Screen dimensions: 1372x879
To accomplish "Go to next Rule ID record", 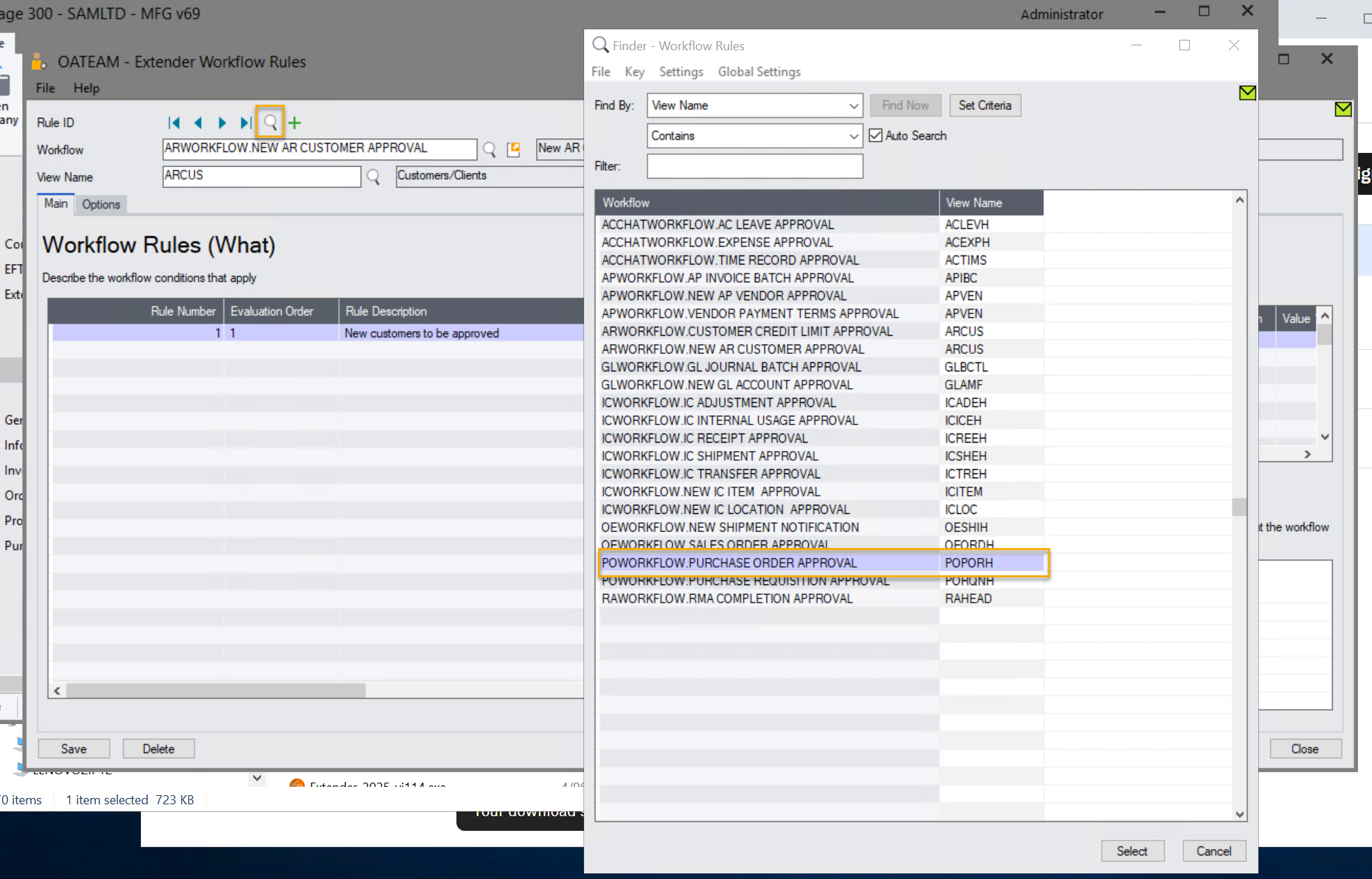I will coord(222,123).
